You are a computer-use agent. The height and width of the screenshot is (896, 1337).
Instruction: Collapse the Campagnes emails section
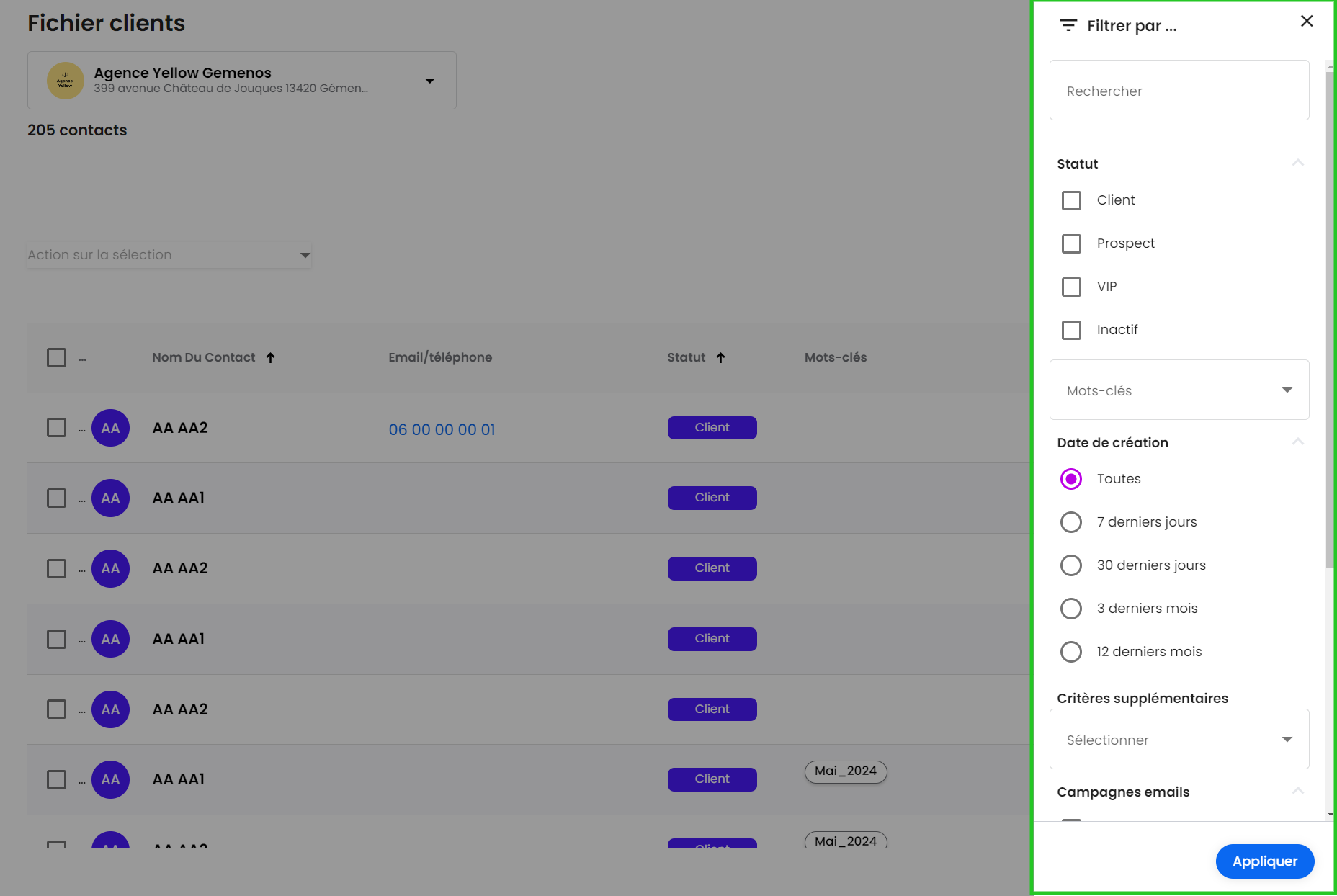pos(1297,792)
